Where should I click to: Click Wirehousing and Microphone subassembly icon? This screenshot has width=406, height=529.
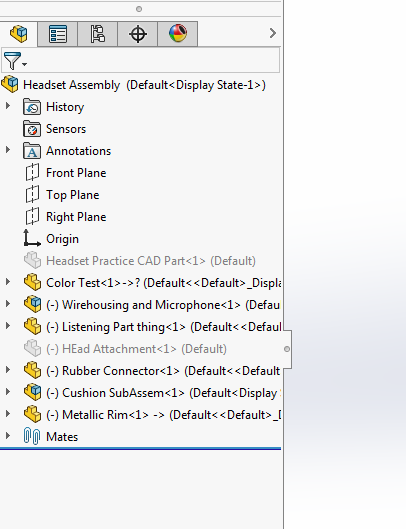[x=32, y=304]
